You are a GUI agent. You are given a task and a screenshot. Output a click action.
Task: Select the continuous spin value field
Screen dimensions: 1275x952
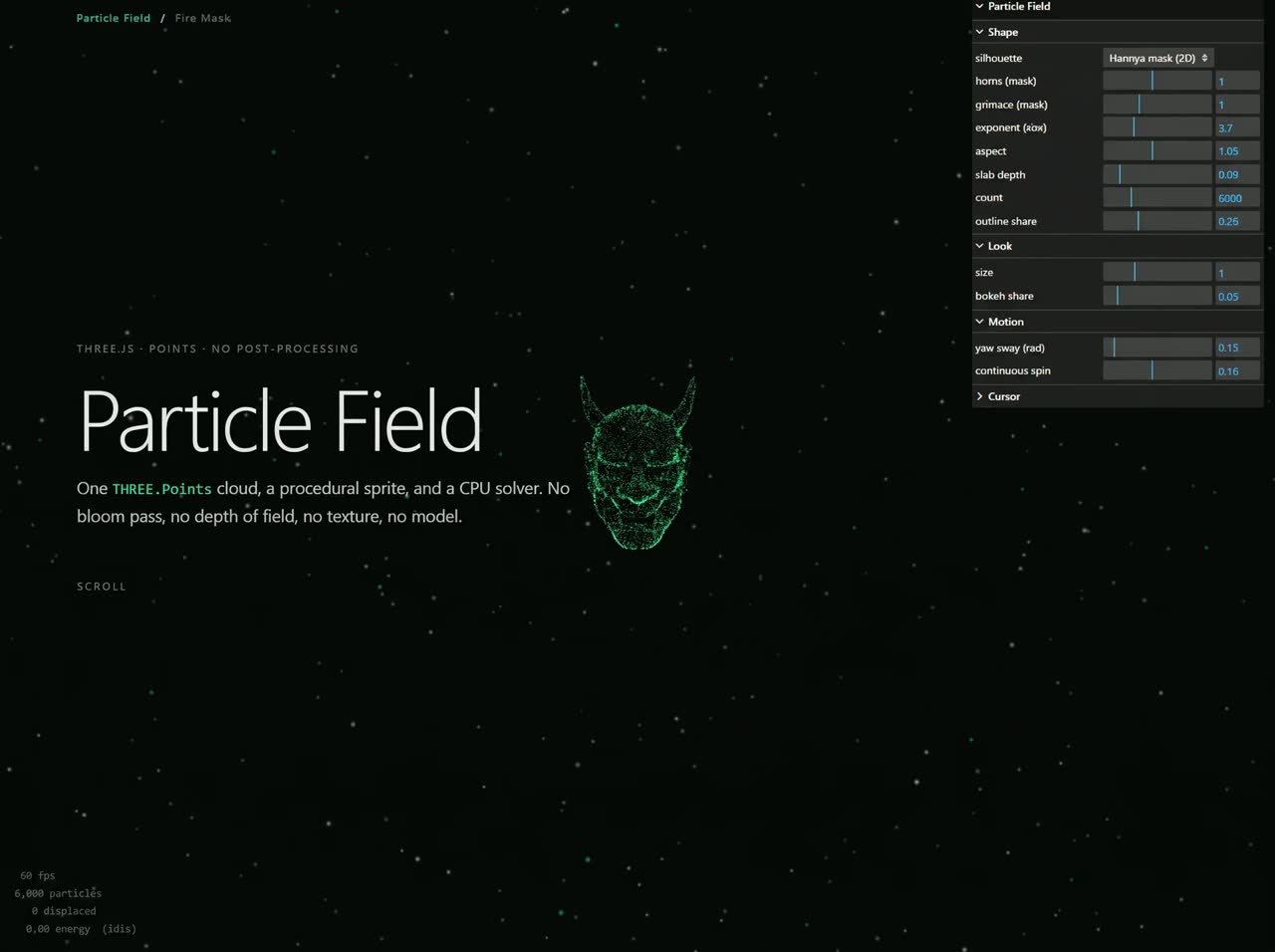(1237, 371)
